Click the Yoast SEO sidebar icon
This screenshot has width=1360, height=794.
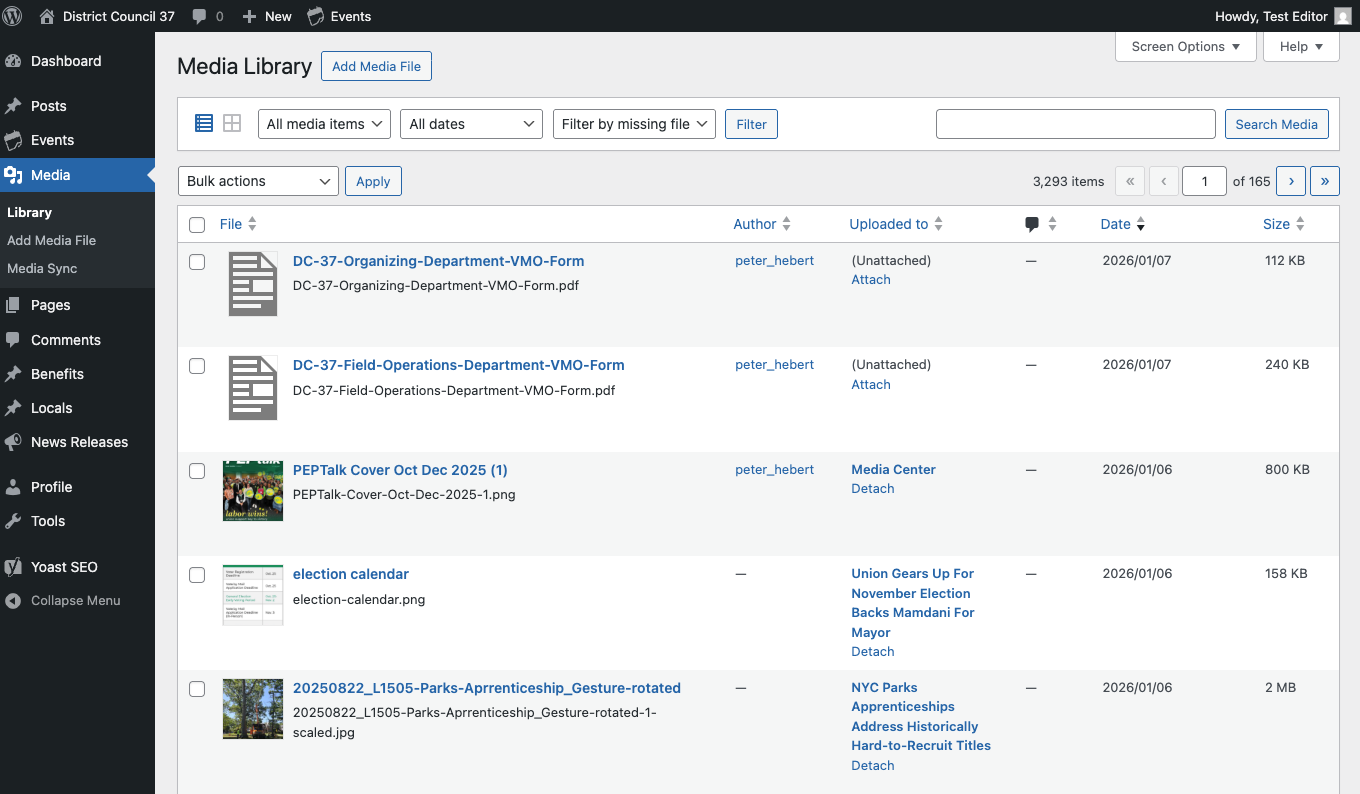click(x=16, y=566)
